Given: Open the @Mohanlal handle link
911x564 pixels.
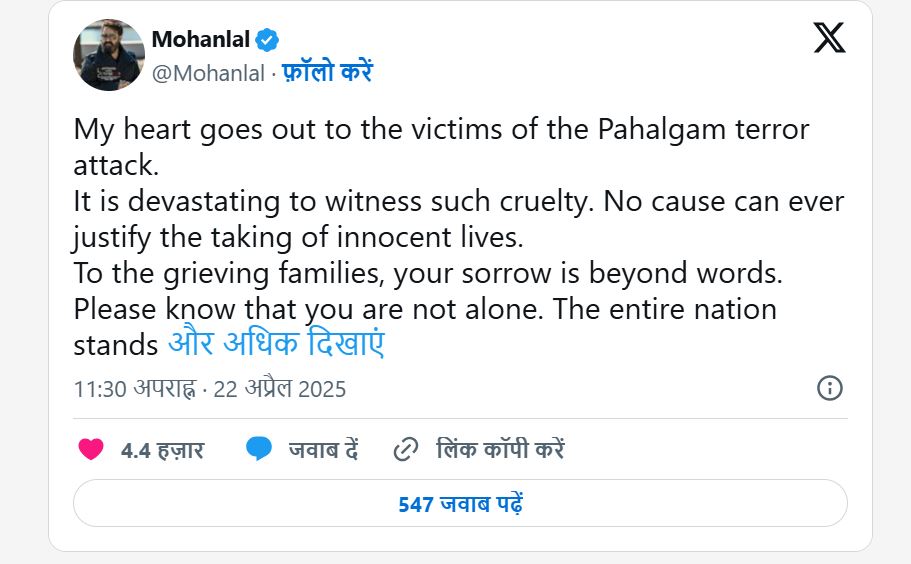Looking at the screenshot, I should coord(208,74).
